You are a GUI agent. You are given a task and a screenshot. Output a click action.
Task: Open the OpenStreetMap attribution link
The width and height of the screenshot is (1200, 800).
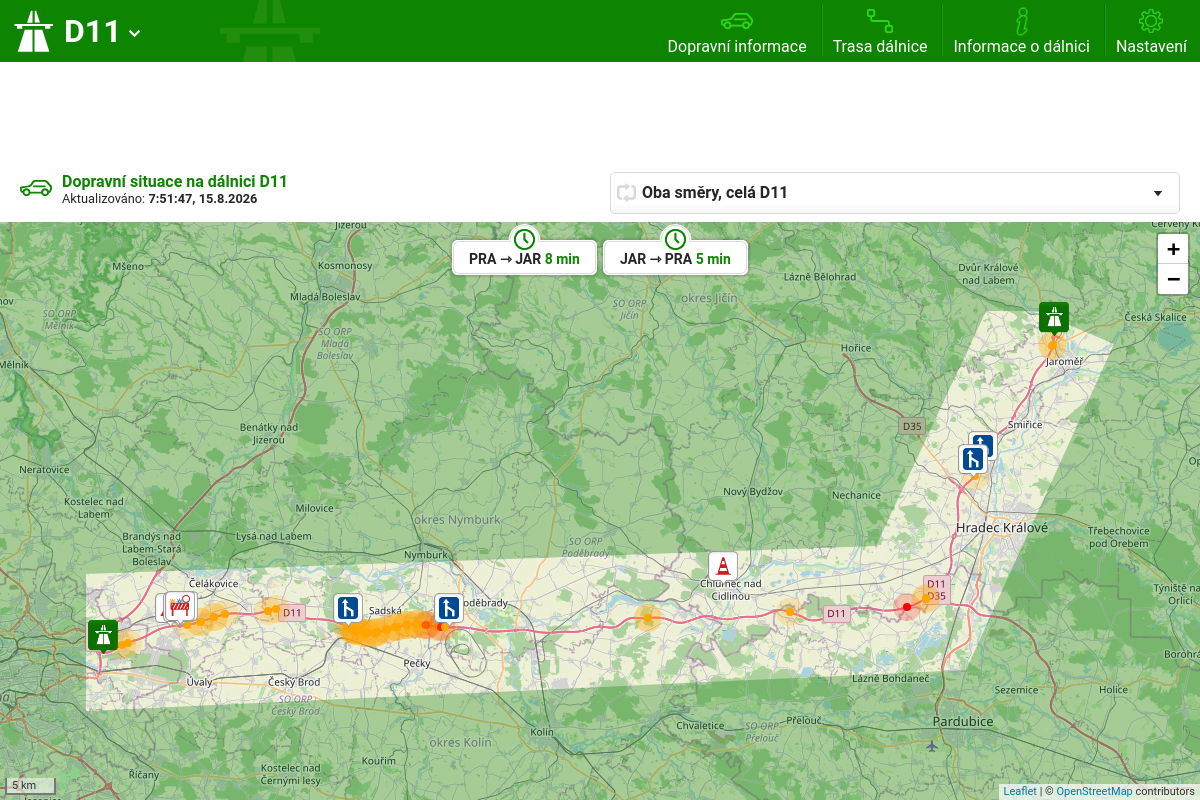tap(1094, 791)
